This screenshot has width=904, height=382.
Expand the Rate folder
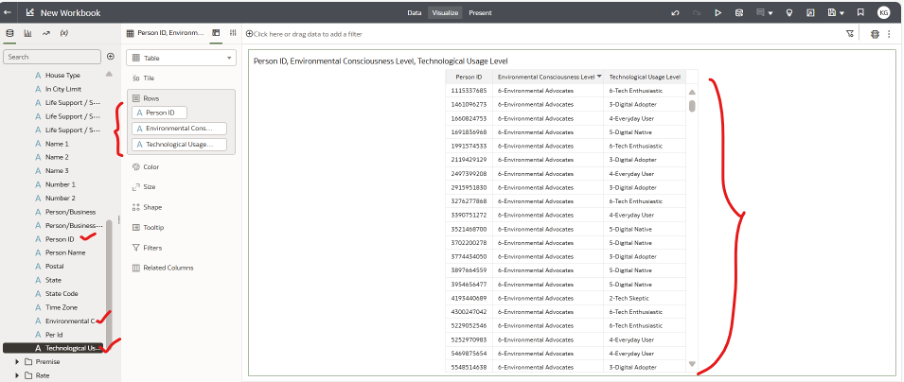17,376
